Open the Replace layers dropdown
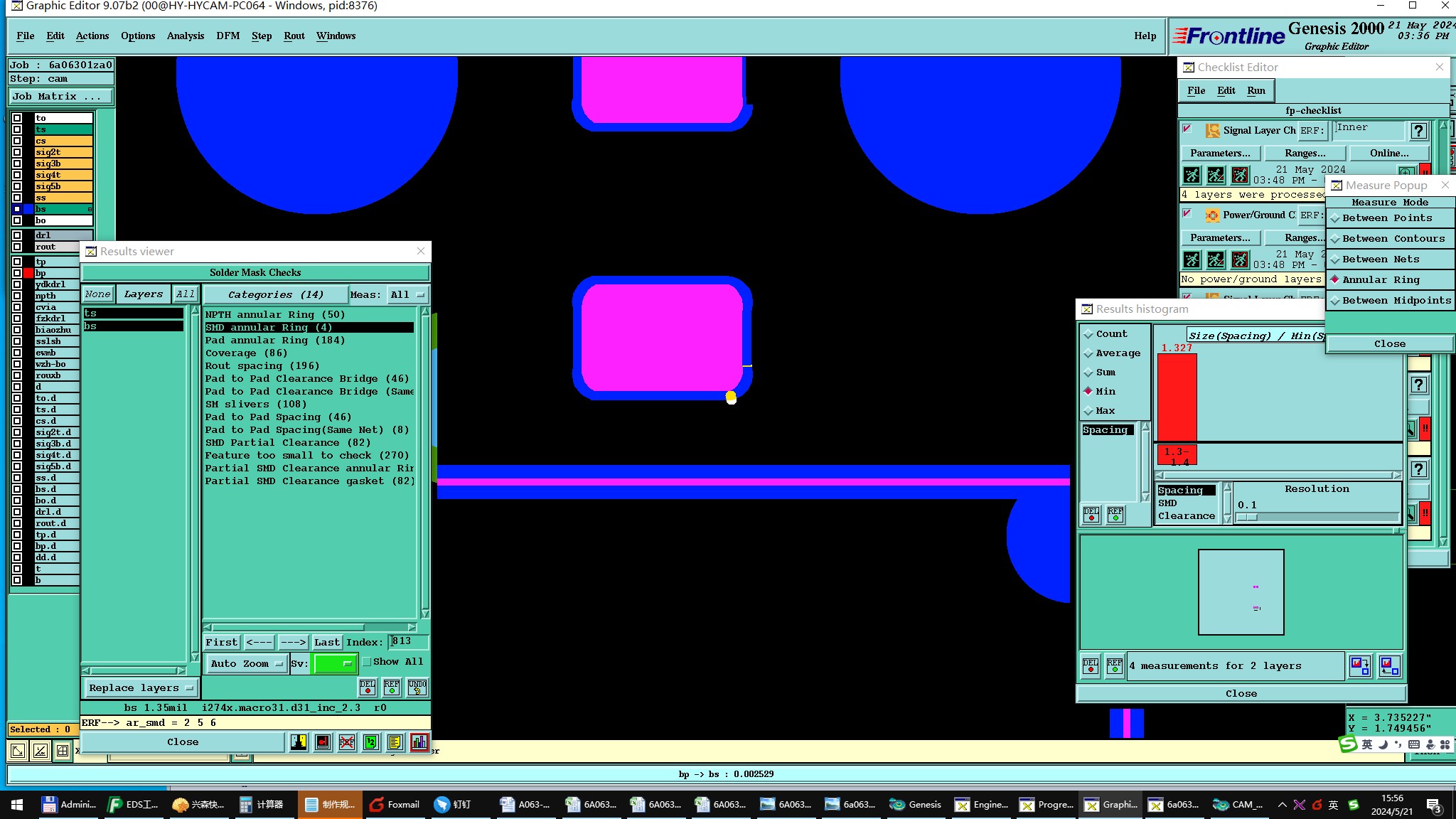The width and height of the screenshot is (1456, 819). [x=141, y=687]
